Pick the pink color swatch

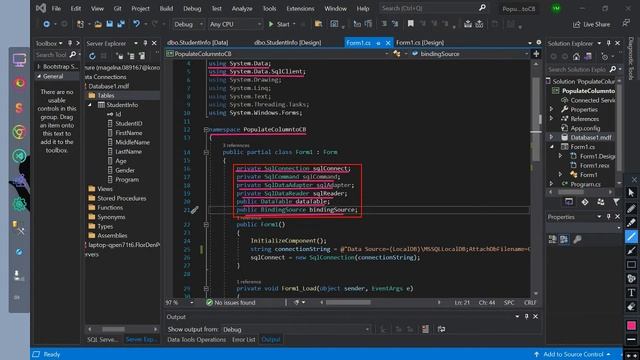tap(631, 325)
